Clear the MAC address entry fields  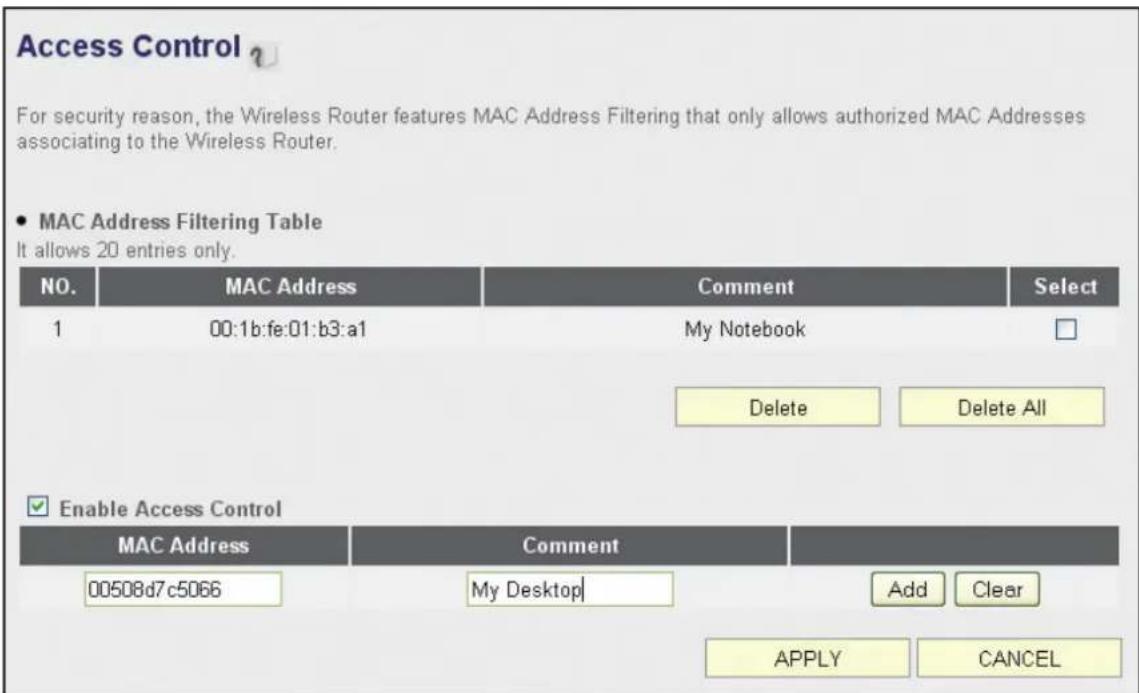point(997,589)
